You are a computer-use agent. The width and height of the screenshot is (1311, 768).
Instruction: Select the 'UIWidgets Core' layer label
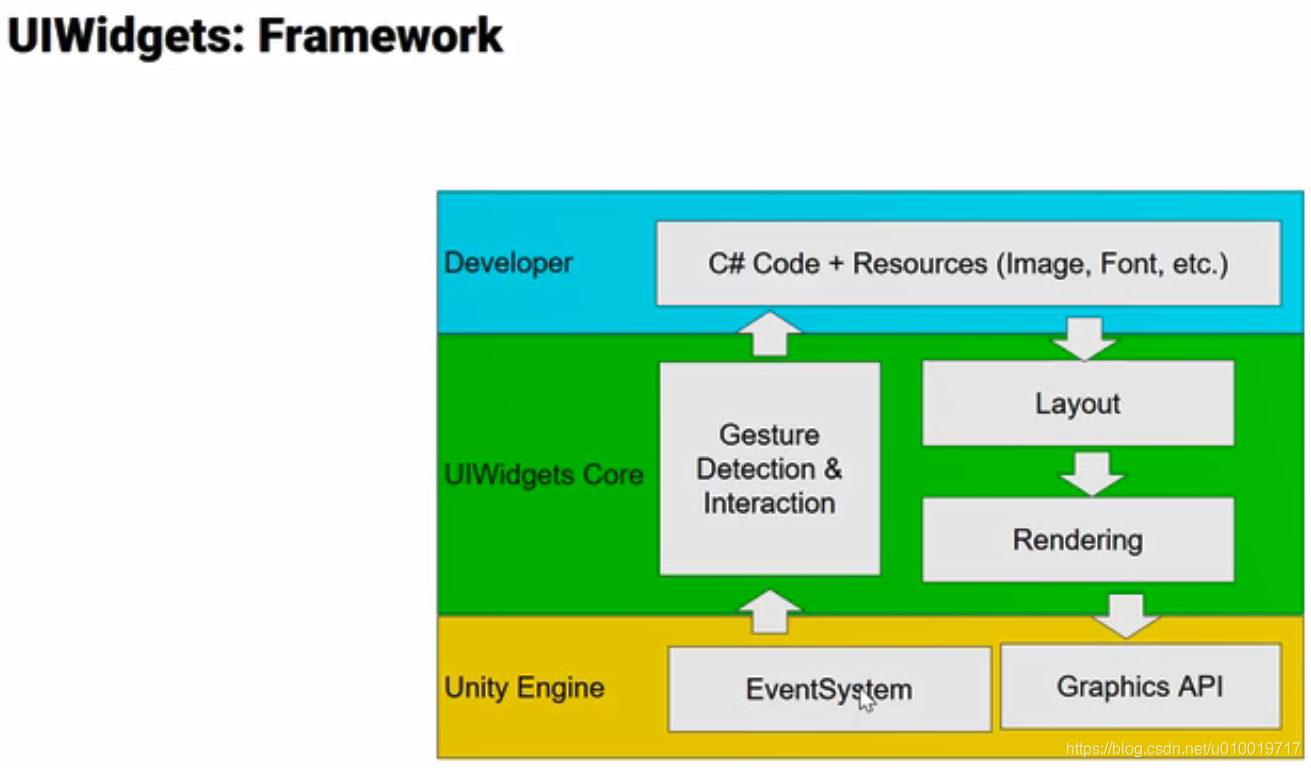(544, 473)
